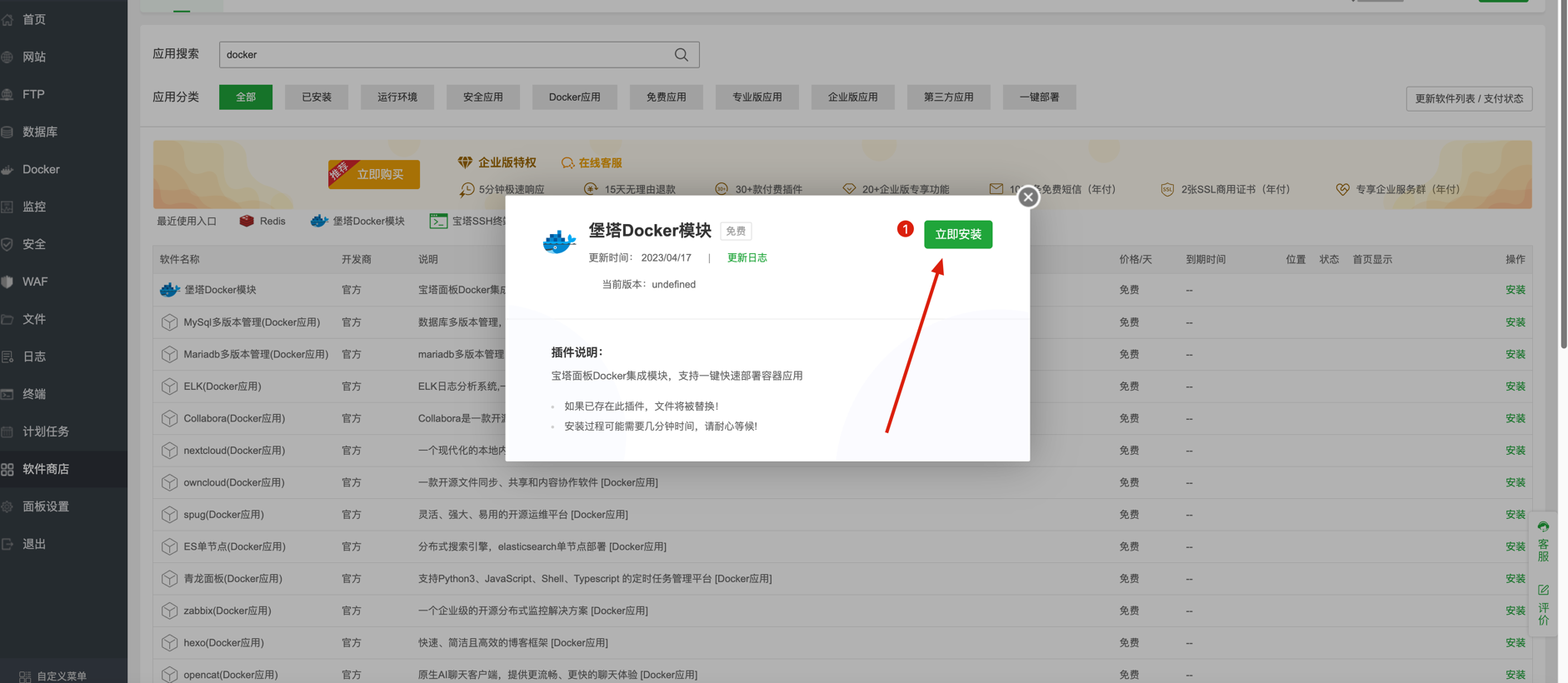This screenshot has width=1568, height=683.
Task: Click cube icon beside spug(Docker应用)
Action: coord(169,515)
